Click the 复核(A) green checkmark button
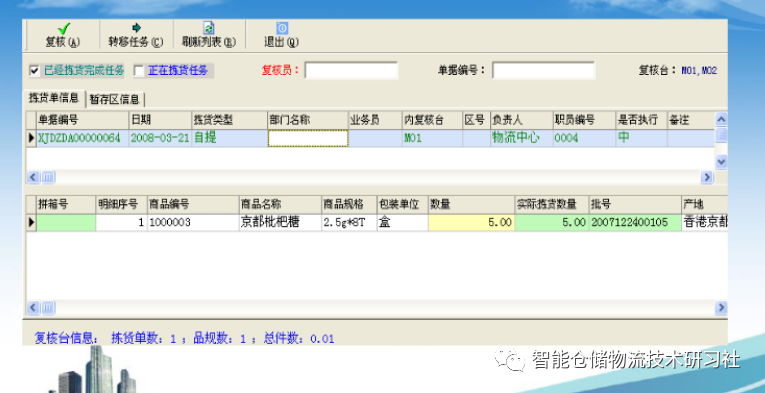This screenshot has width=765, height=393. point(62,35)
